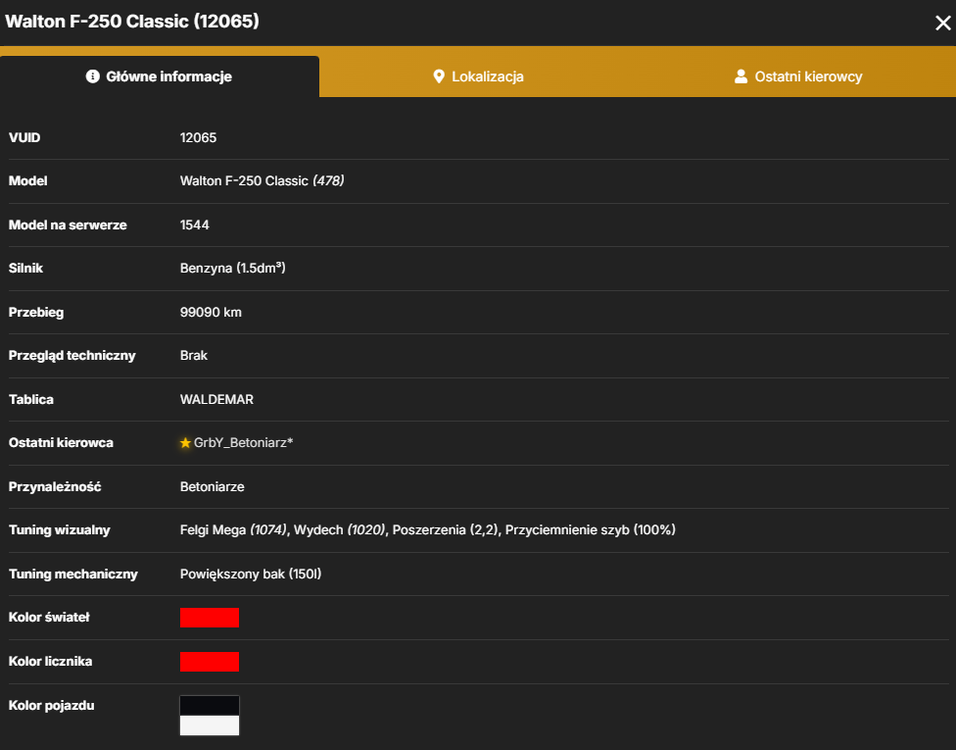956x750 pixels.
Task: Click the mileage value 99090 km
Action: pos(210,312)
